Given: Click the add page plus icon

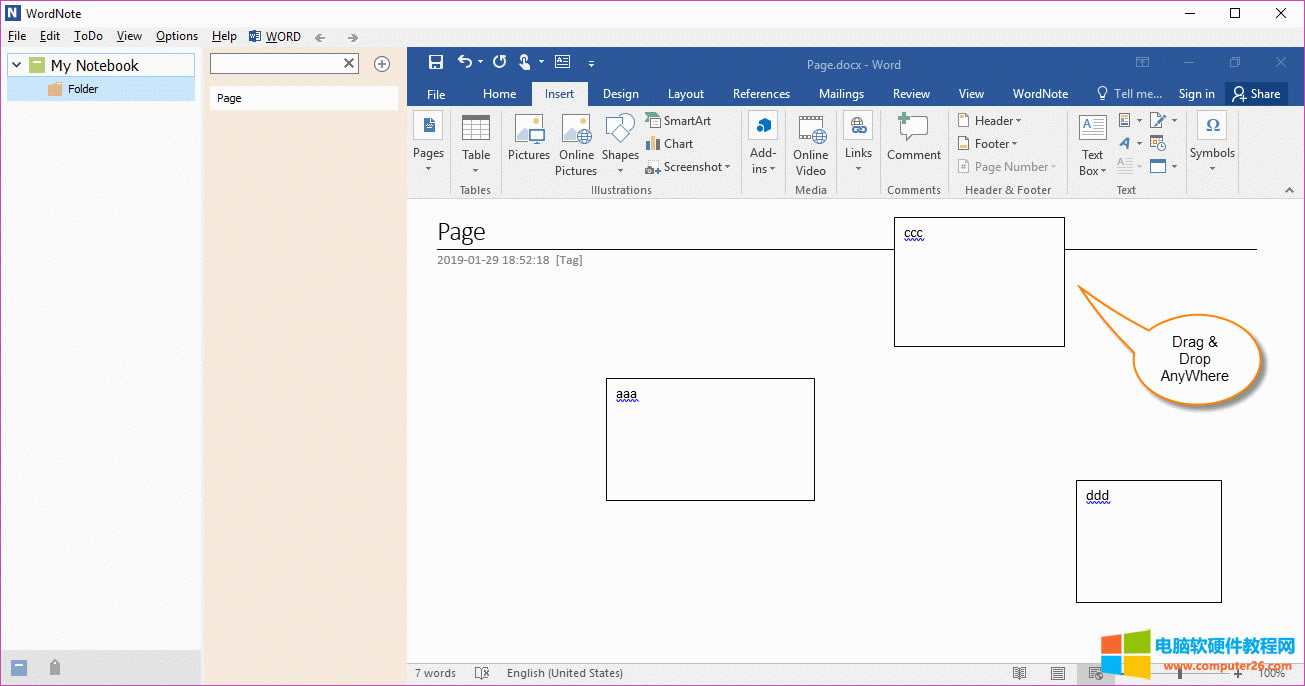Looking at the screenshot, I should click(381, 64).
